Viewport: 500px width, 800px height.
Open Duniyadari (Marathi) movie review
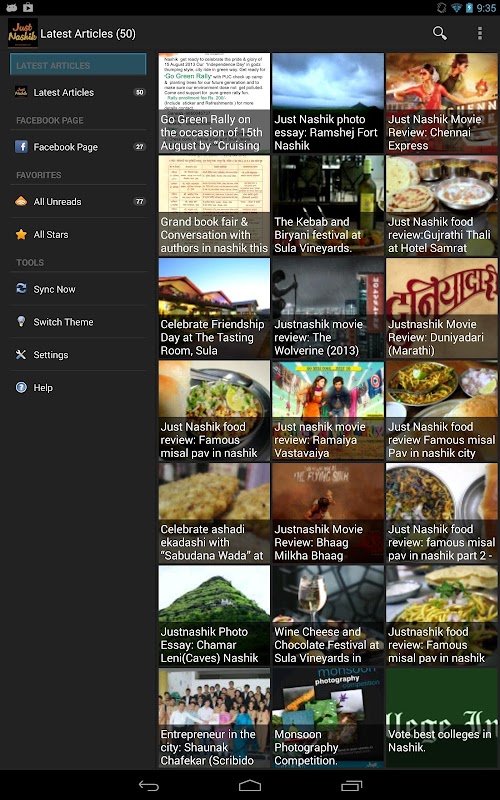(x=442, y=308)
